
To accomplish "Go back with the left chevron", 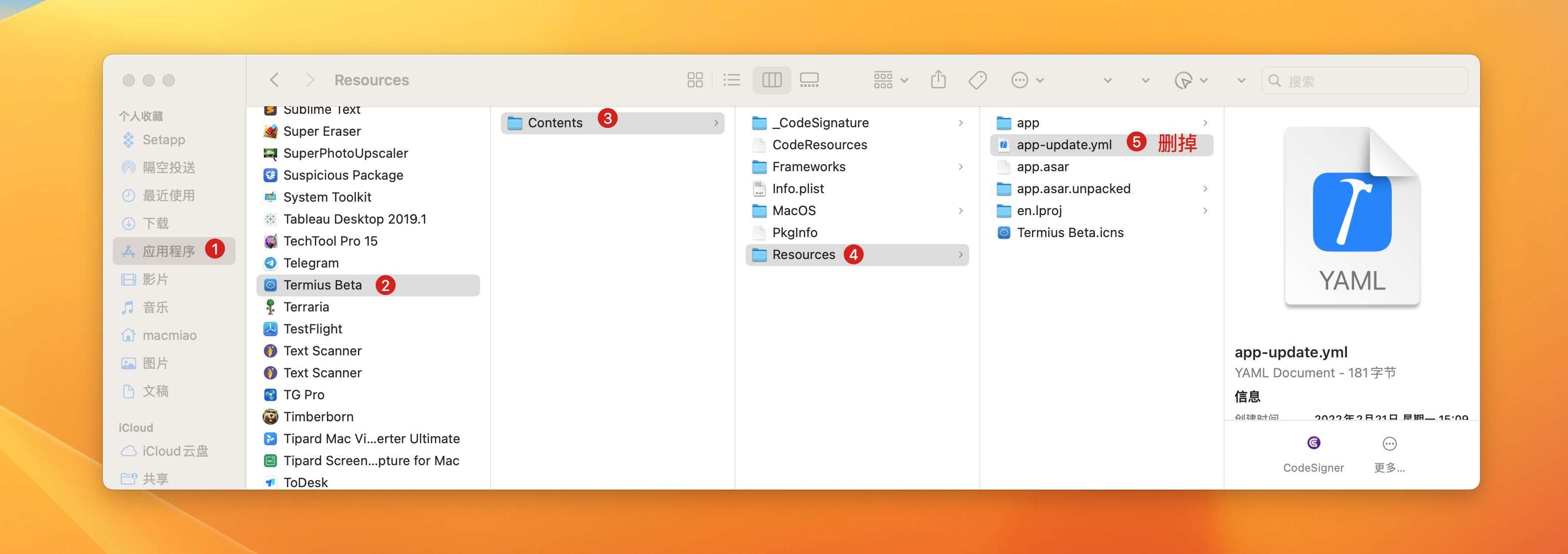I will (274, 80).
